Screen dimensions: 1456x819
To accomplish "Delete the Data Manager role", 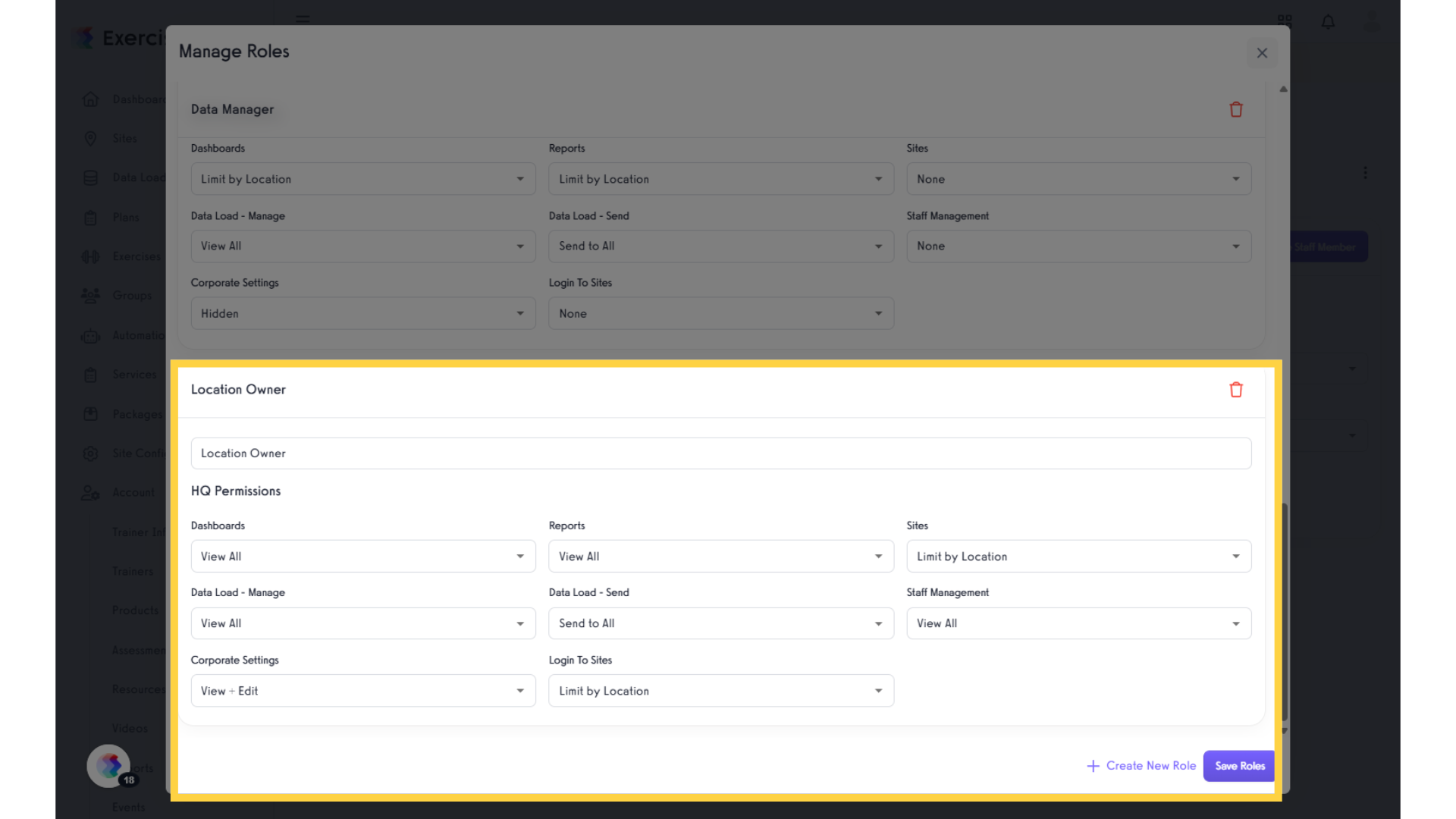I will pyautogui.click(x=1236, y=109).
